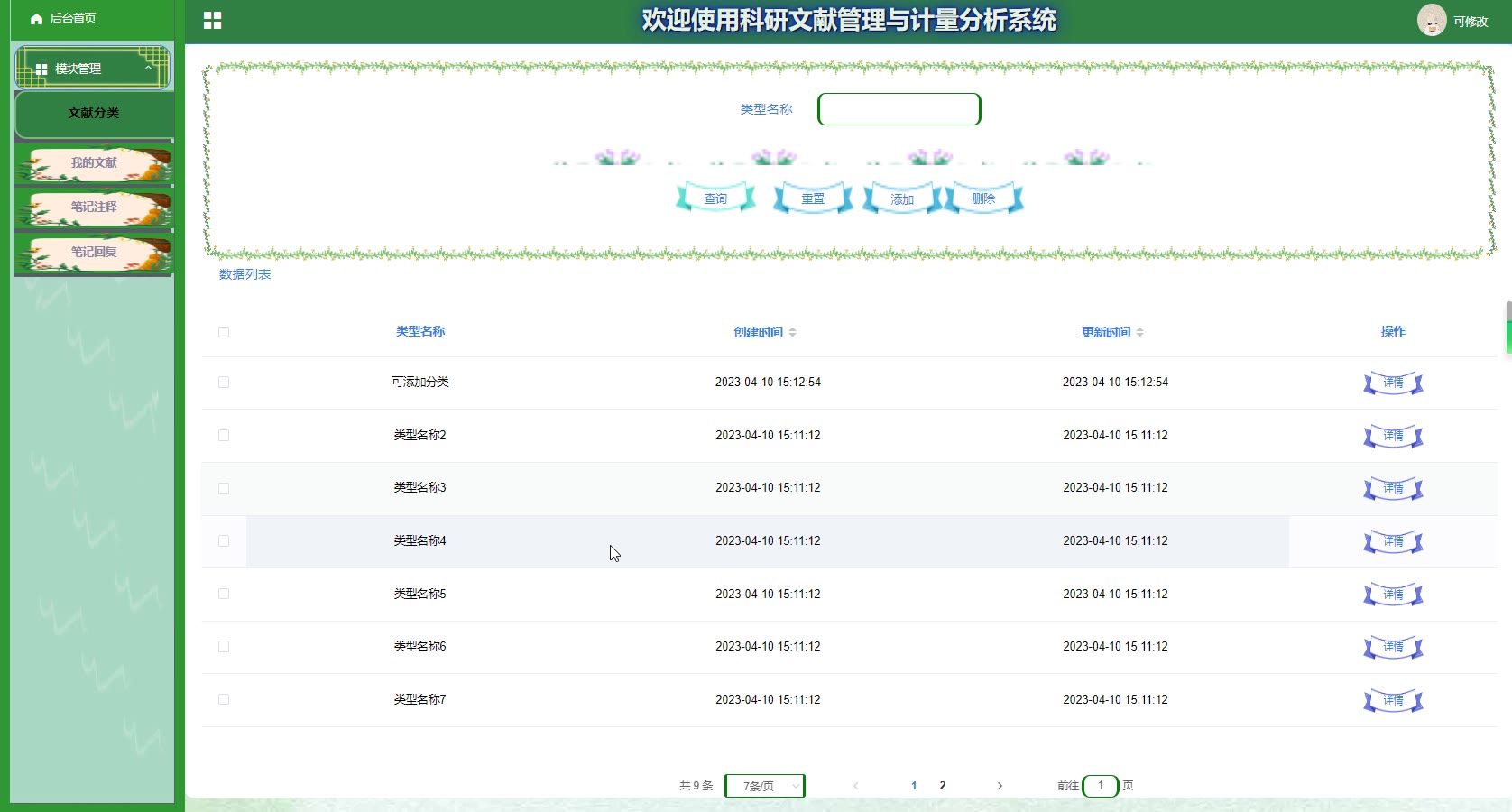The width and height of the screenshot is (1512, 812).
Task: Open 详情 for 类型名称7 row
Action: point(1393,700)
